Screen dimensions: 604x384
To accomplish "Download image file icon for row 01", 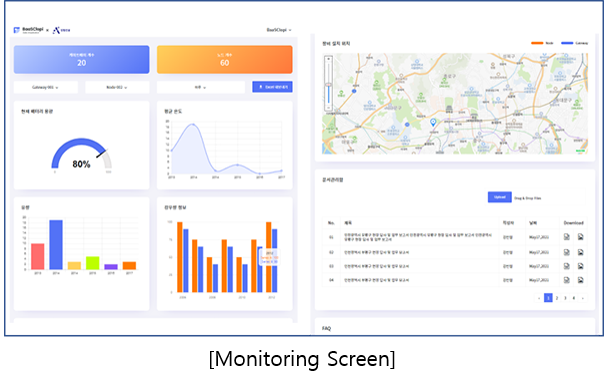I will (581, 237).
